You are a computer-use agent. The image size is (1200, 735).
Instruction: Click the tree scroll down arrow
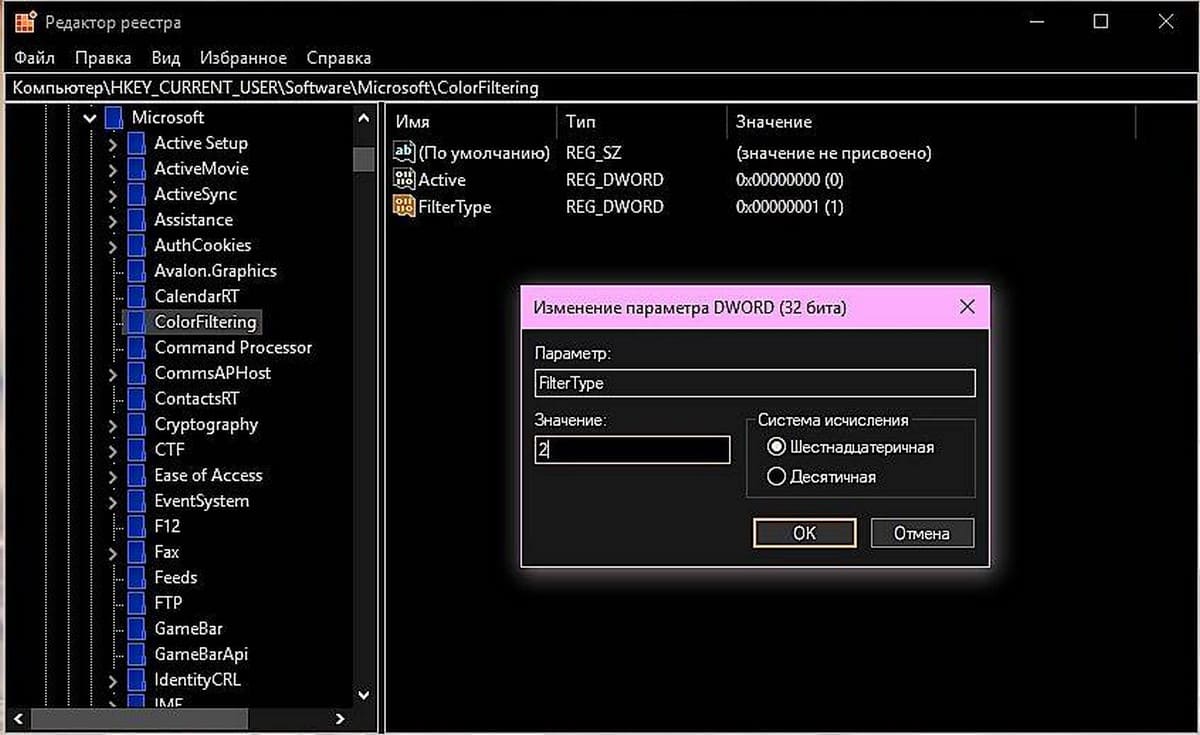364,695
